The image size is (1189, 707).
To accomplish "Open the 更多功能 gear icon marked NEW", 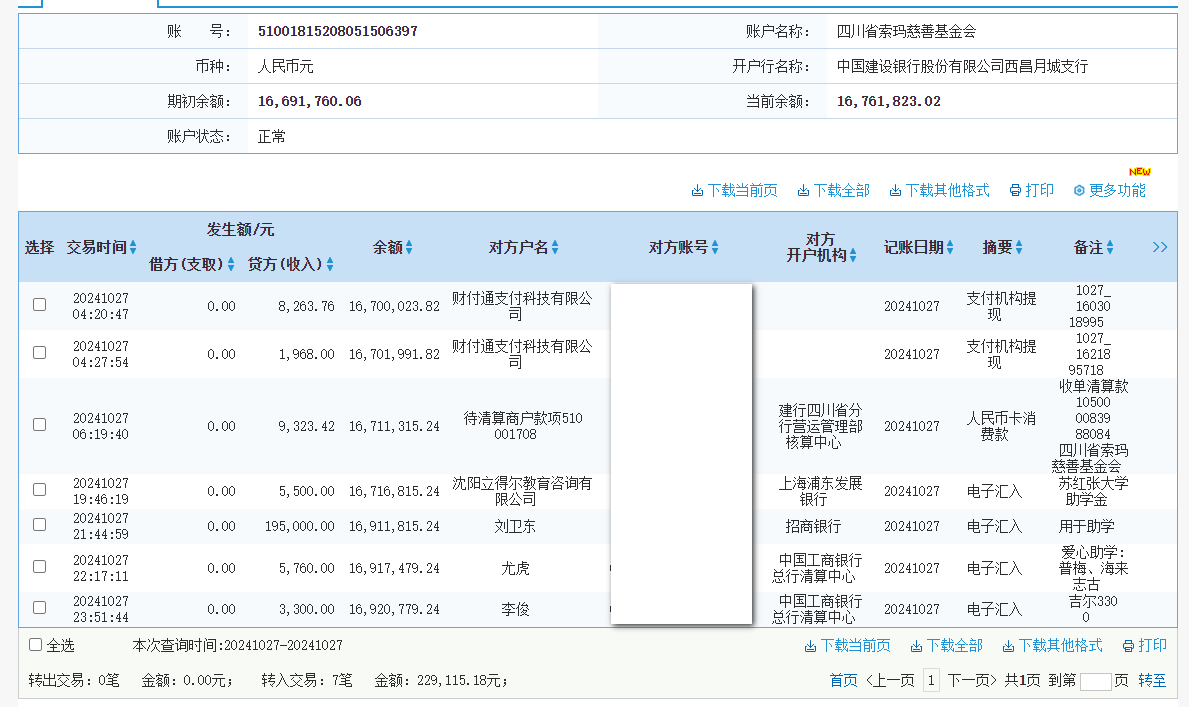I will click(1079, 190).
